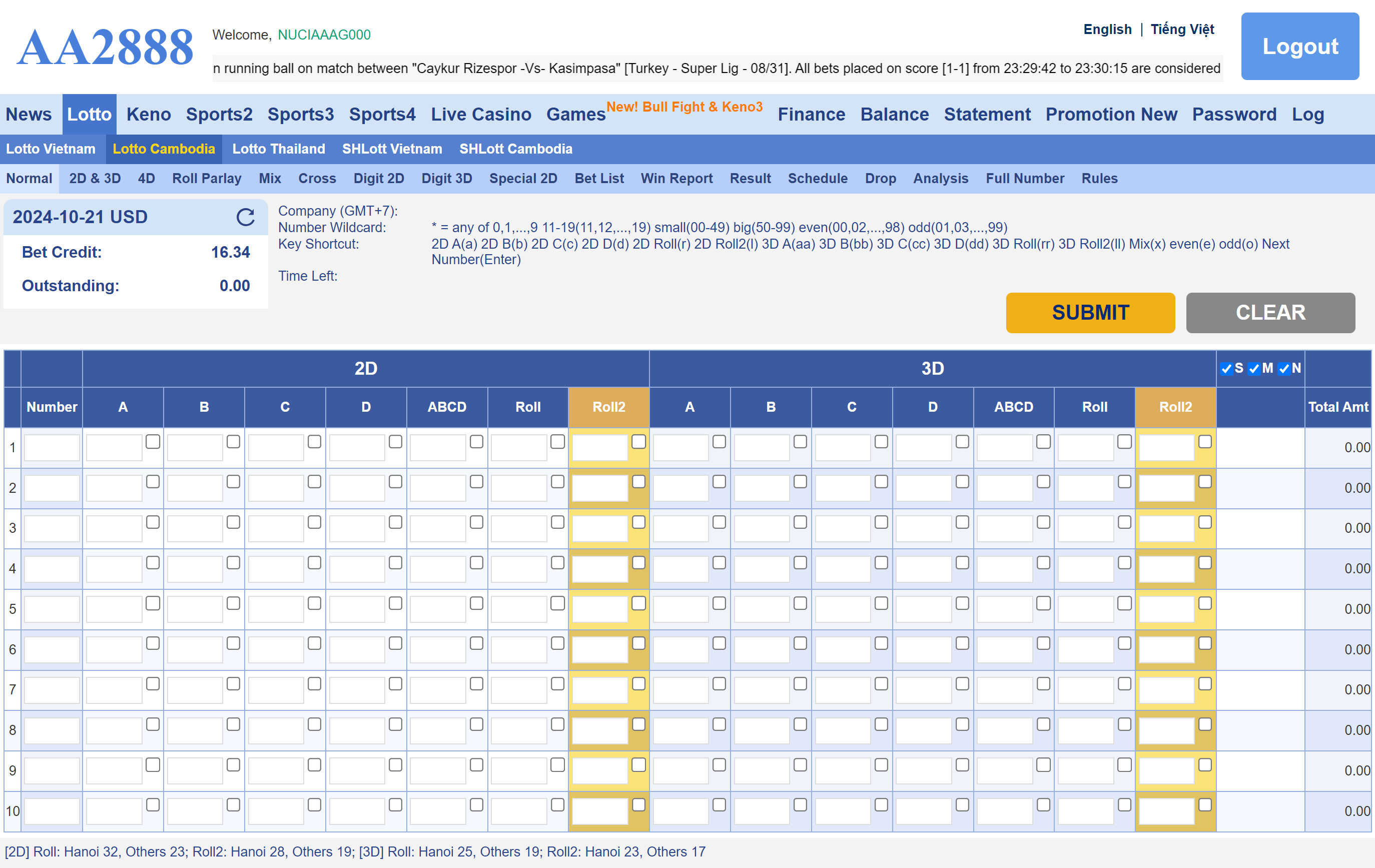Select the Normal bet type tab

click(29, 178)
